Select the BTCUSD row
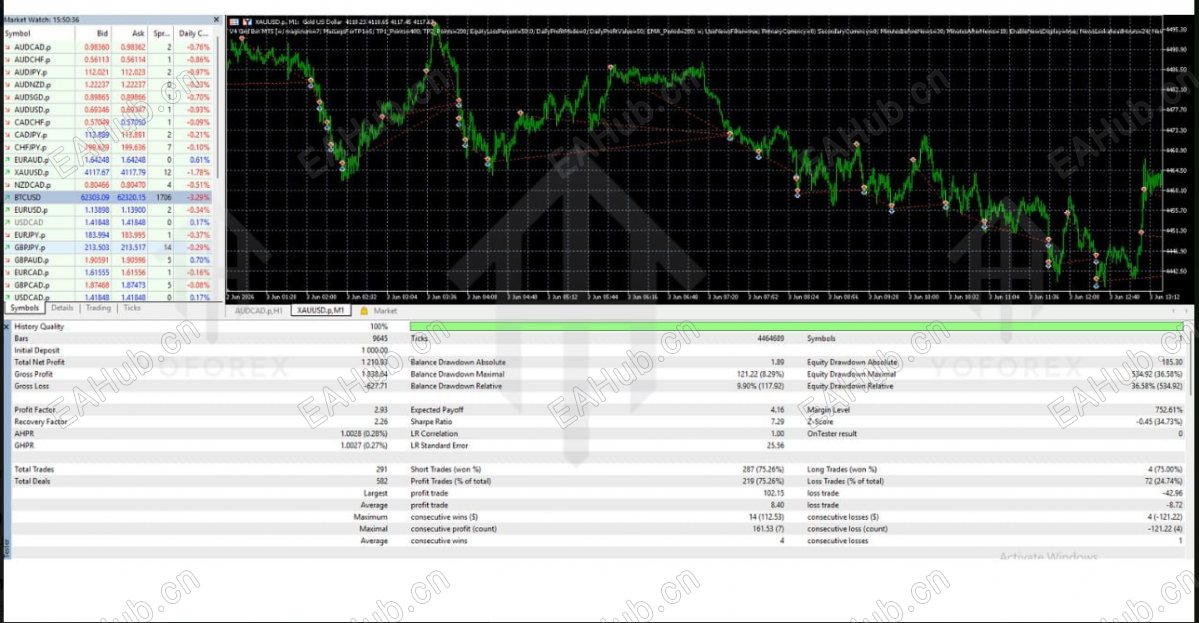Viewport: 1199px width, 623px height. (107, 197)
